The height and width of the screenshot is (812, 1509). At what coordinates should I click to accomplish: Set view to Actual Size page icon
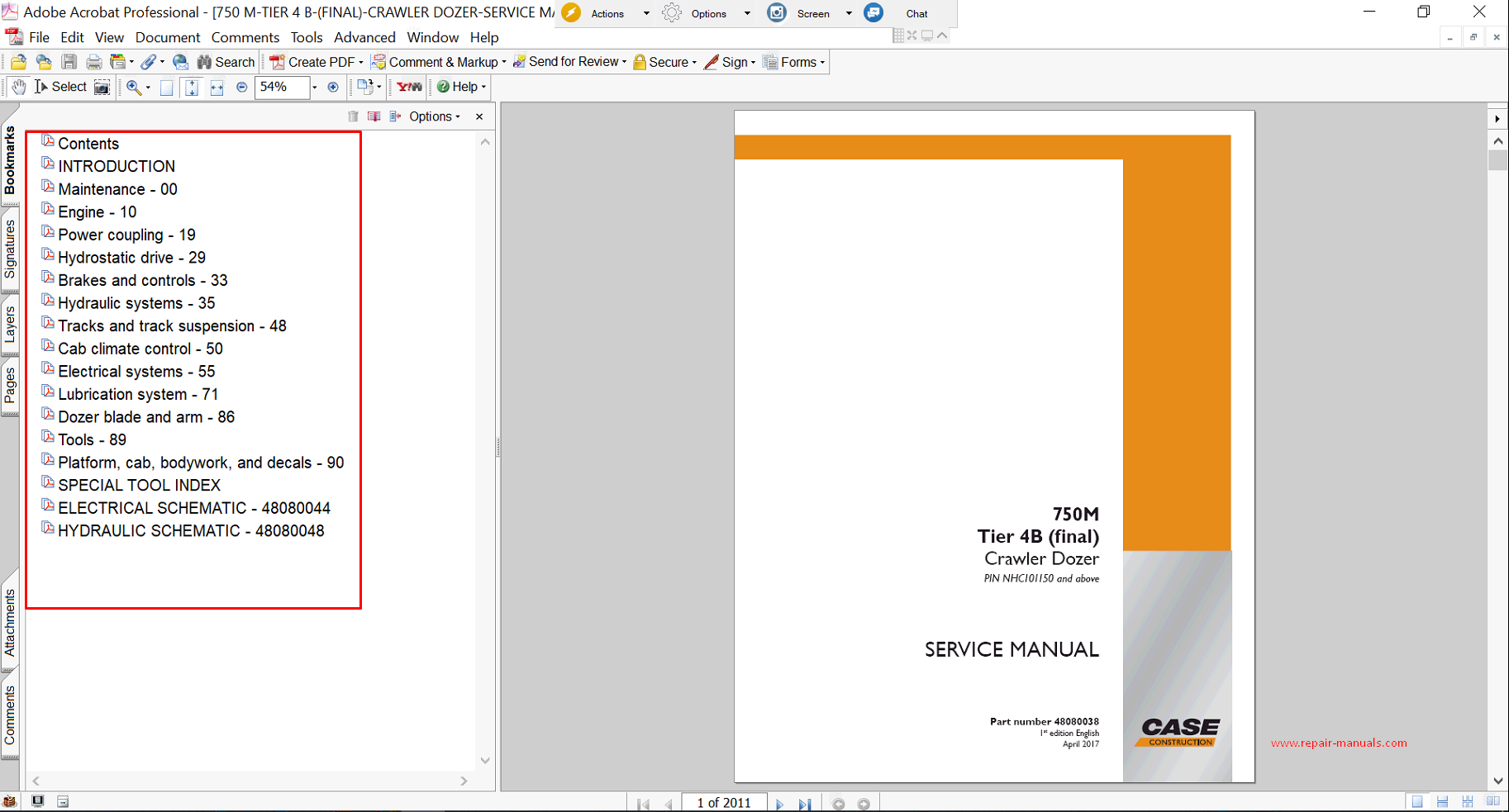[x=166, y=88]
